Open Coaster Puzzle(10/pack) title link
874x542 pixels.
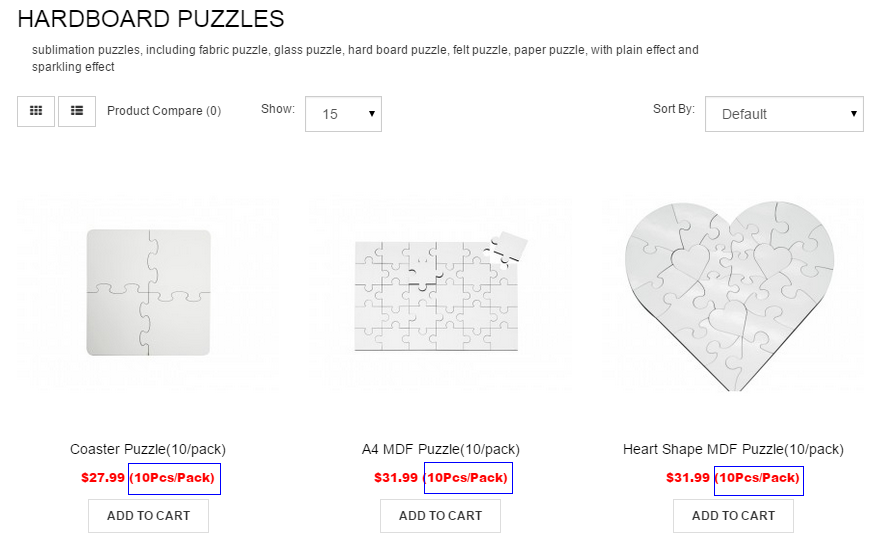148,449
